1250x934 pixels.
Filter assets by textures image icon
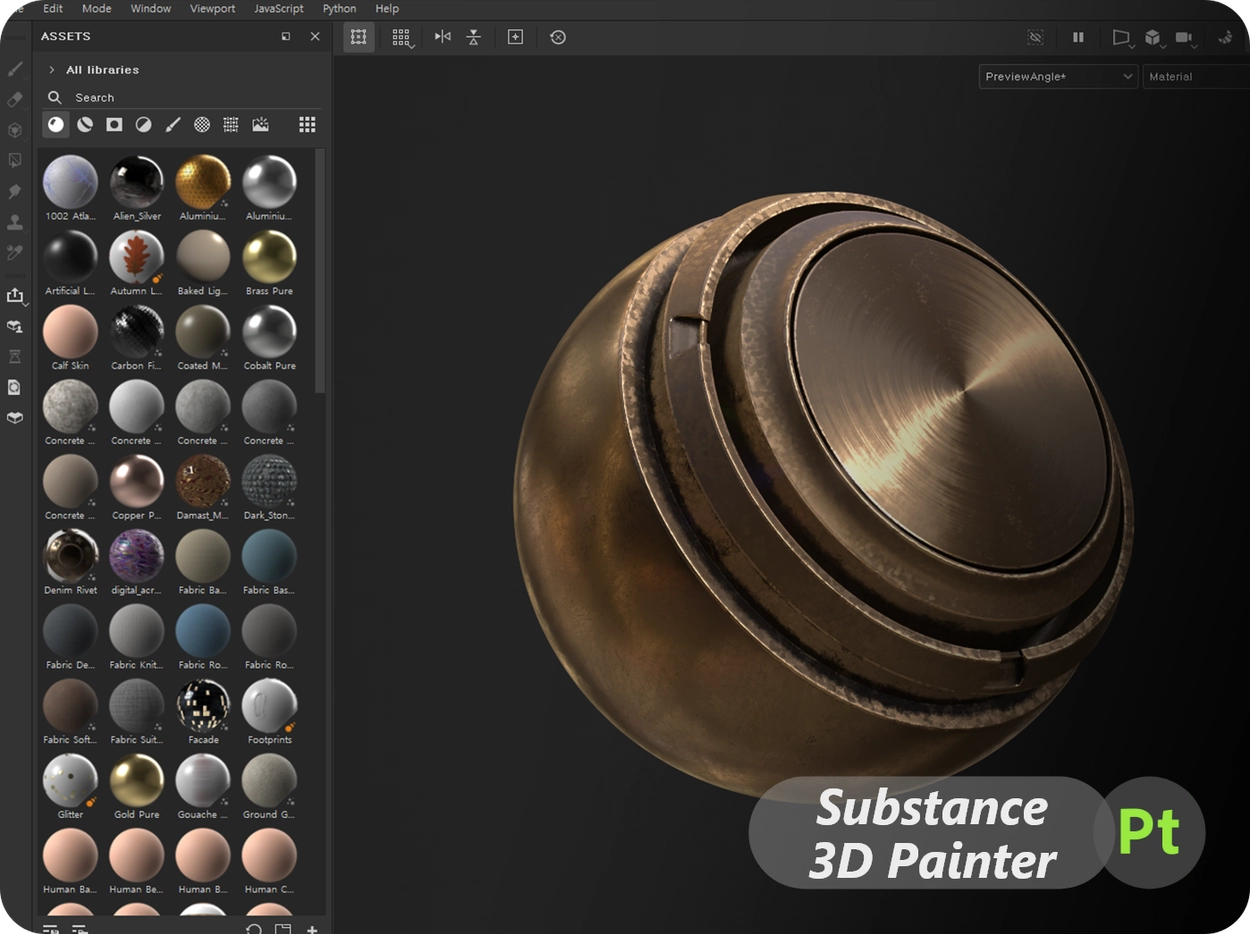point(260,125)
